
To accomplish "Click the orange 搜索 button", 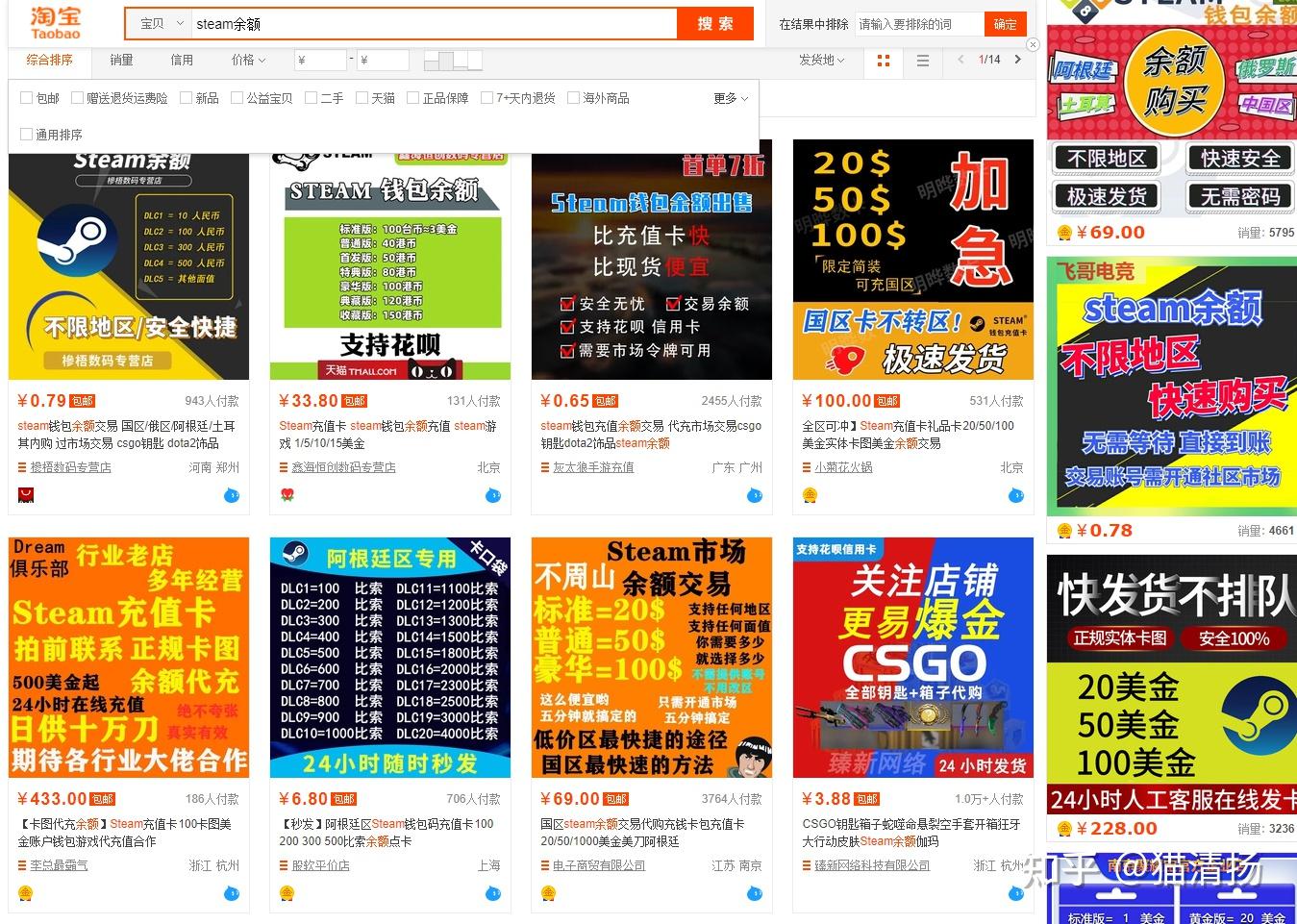I will [x=715, y=24].
